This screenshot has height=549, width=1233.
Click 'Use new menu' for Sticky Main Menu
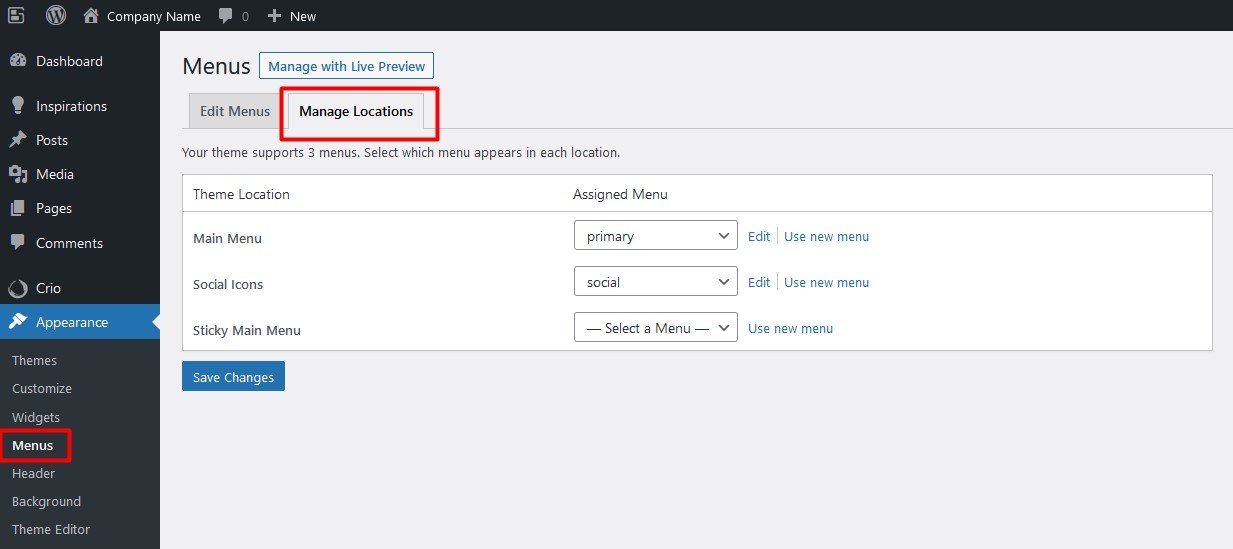(x=790, y=328)
